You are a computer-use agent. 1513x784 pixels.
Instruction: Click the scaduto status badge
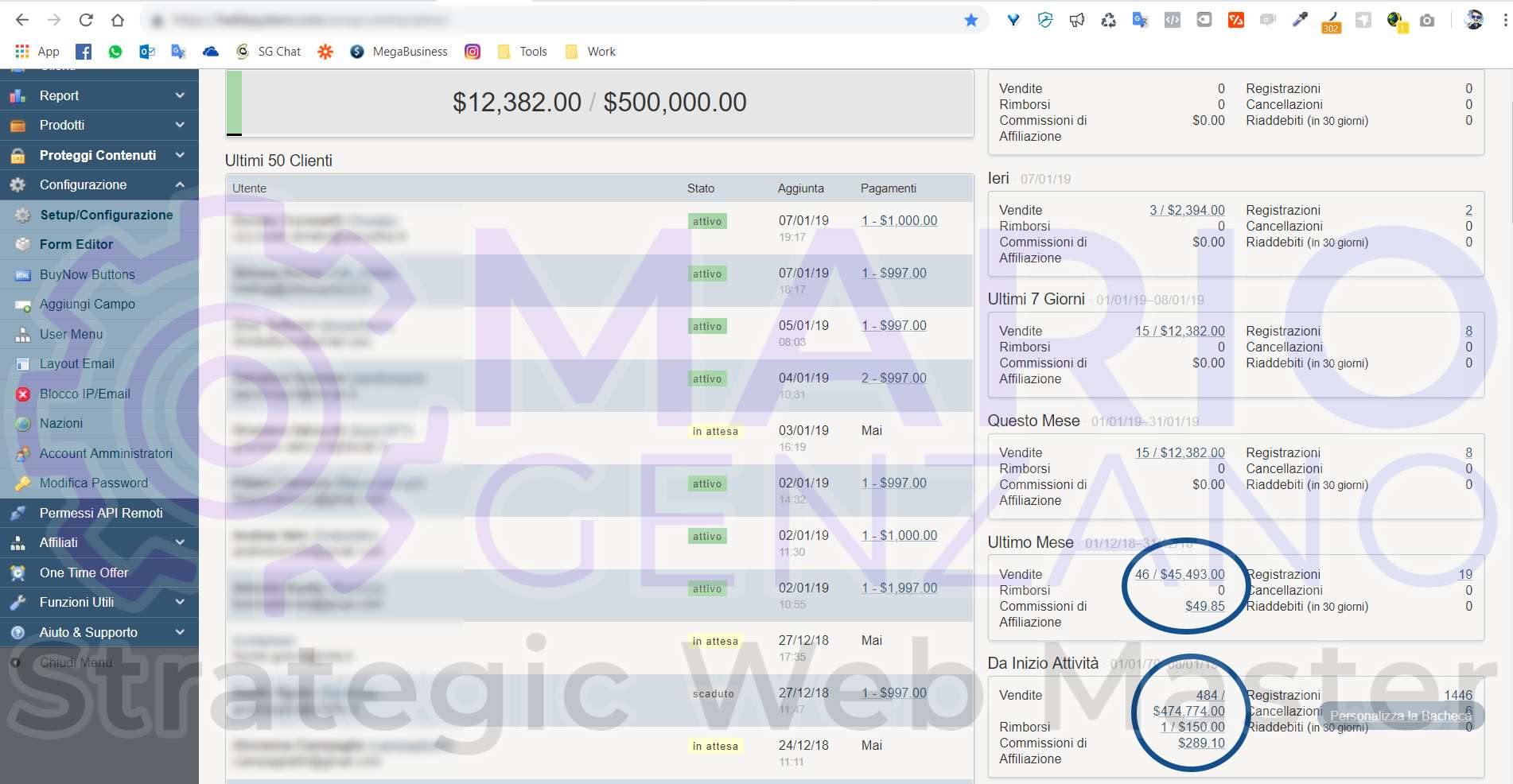[714, 693]
